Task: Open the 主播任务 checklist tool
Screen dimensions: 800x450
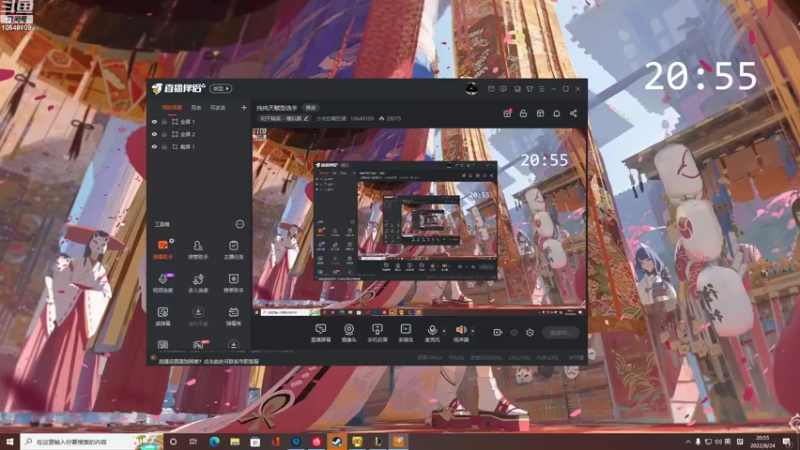Action: pyautogui.click(x=233, y=249)
